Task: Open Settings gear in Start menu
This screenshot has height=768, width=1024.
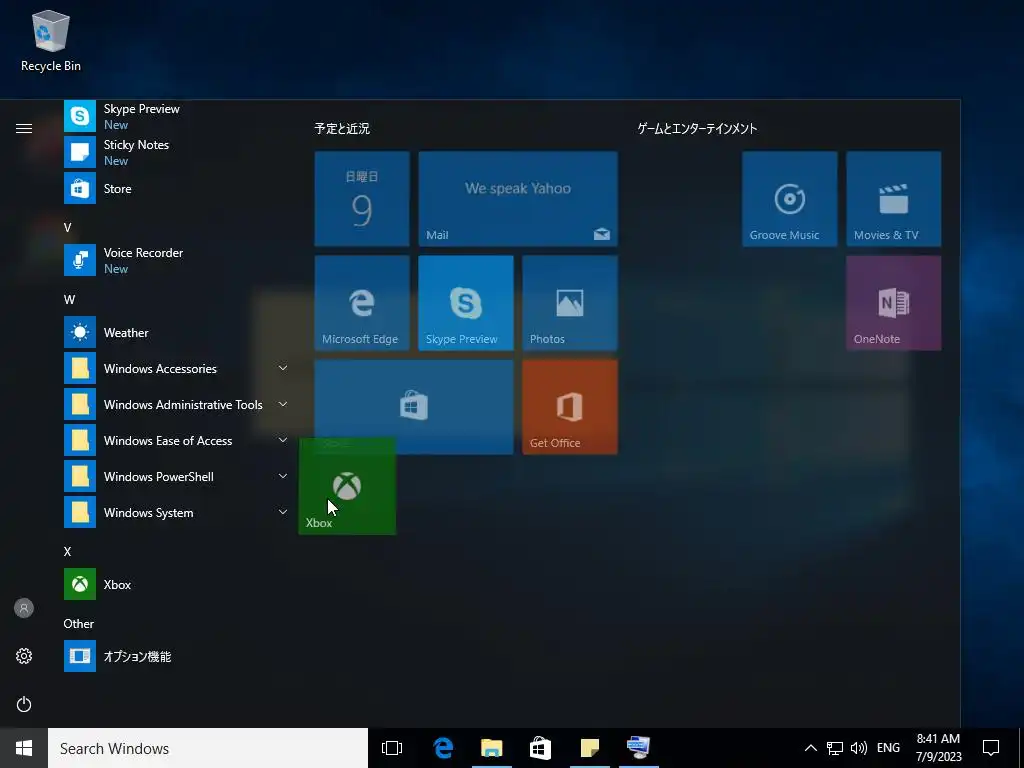Action: click(x=24, y=656)
